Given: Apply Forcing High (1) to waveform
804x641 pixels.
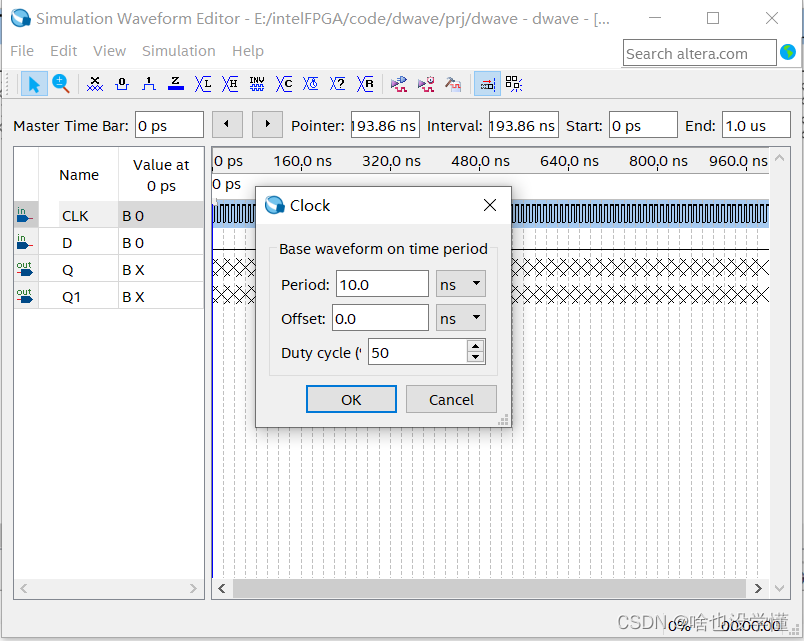Looking at the screenshot, I should [149, 84].
